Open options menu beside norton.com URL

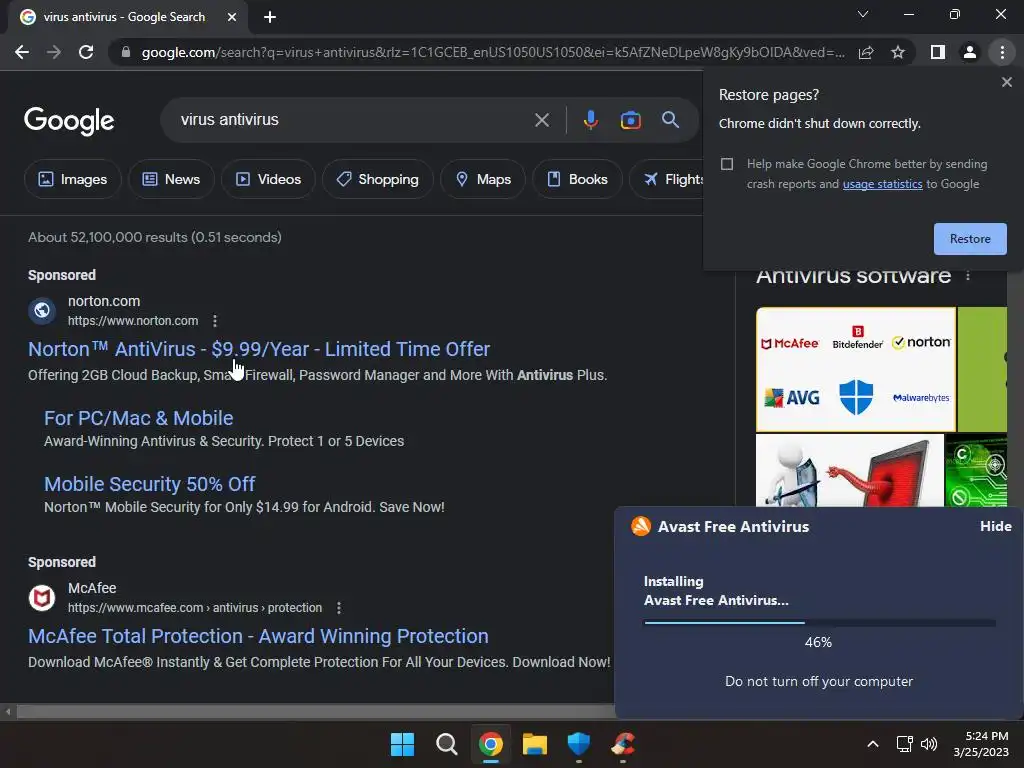coord(215,321)
